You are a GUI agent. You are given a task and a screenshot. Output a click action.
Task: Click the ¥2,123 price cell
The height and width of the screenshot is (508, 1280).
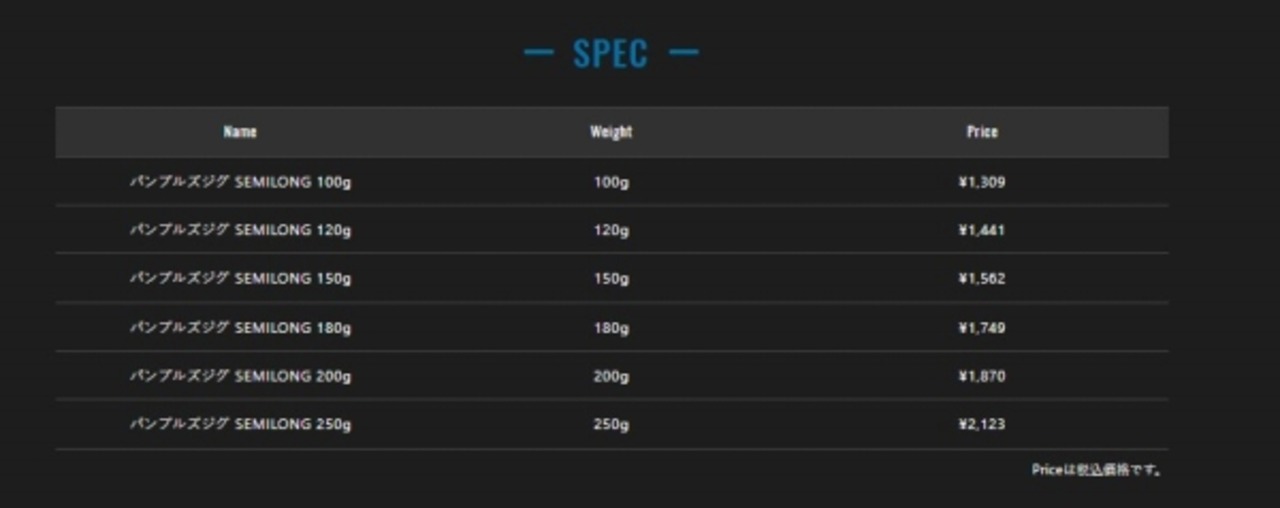(x=981, y=424)
